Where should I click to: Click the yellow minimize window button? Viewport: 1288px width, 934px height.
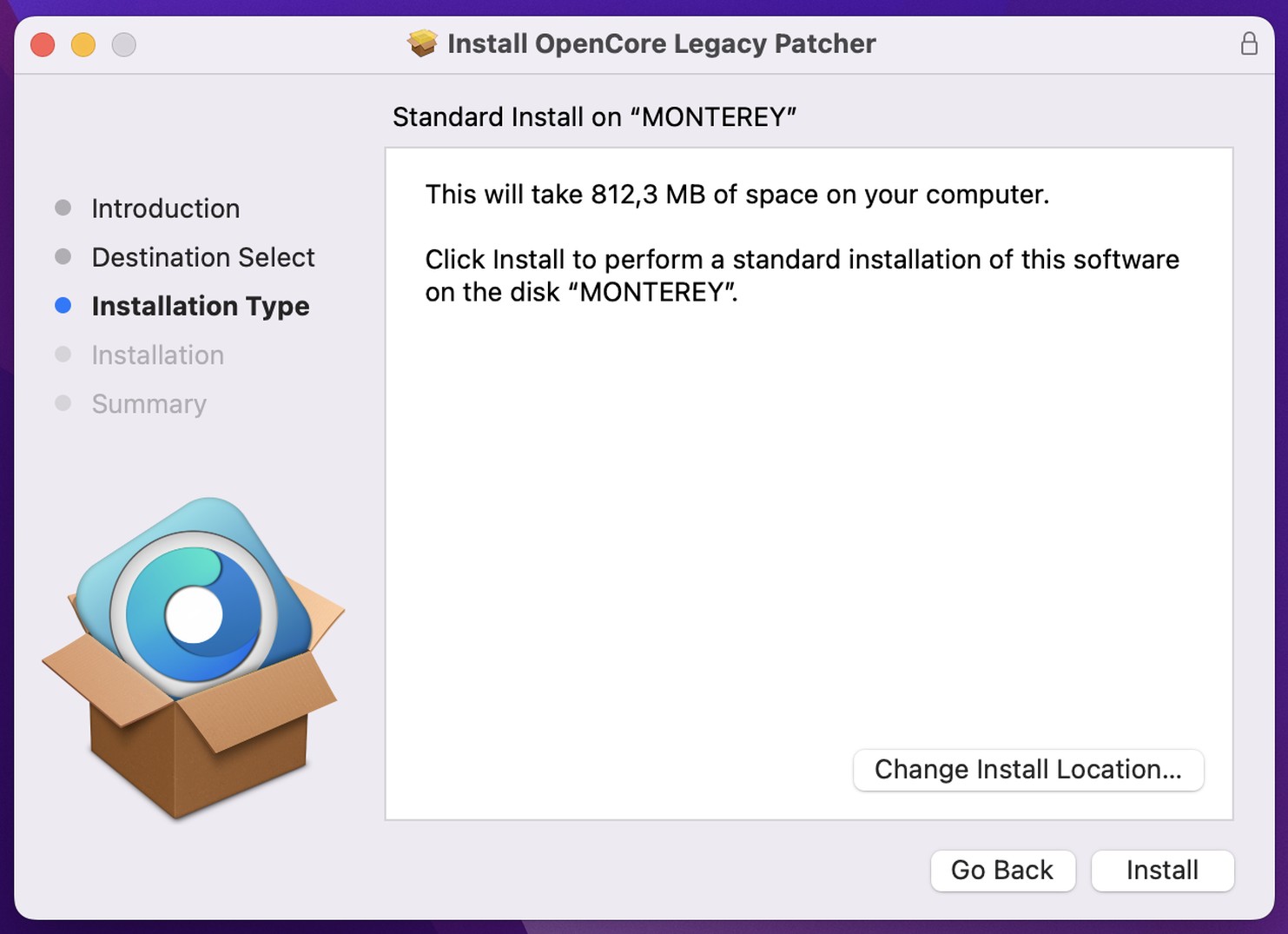pyautogui.click(x=83, y=44)
